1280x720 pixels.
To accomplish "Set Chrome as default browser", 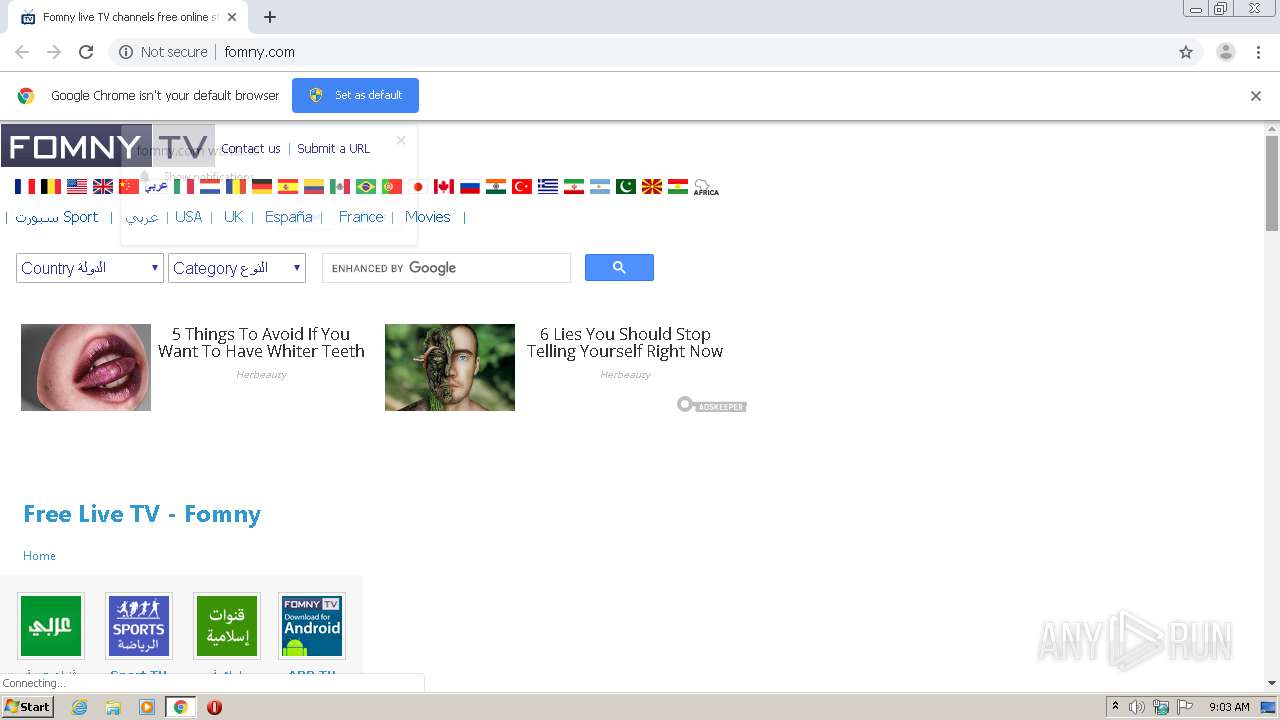I will click(355, 95).
